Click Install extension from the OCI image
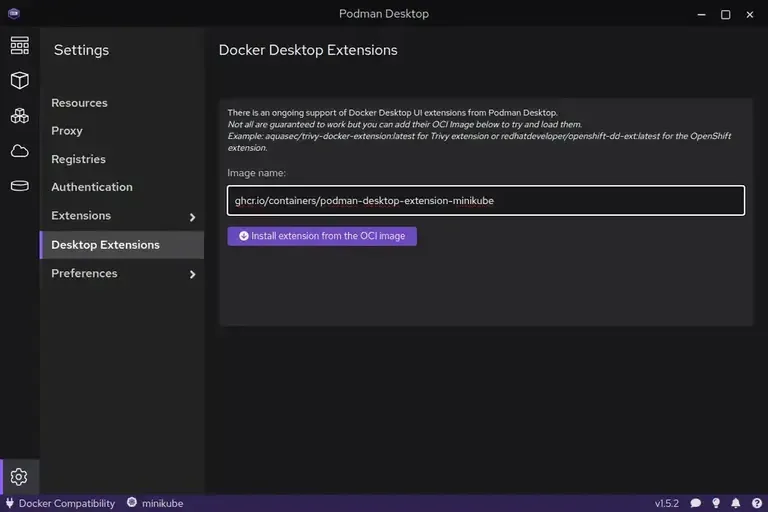This screenshot has width=768, height=512. 322,236
